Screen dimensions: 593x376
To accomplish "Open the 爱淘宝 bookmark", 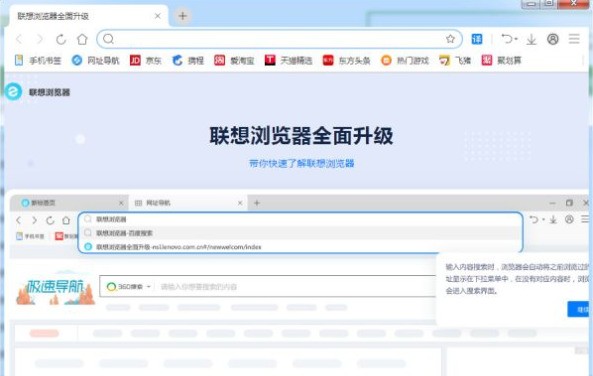I will tap(234, 60).
